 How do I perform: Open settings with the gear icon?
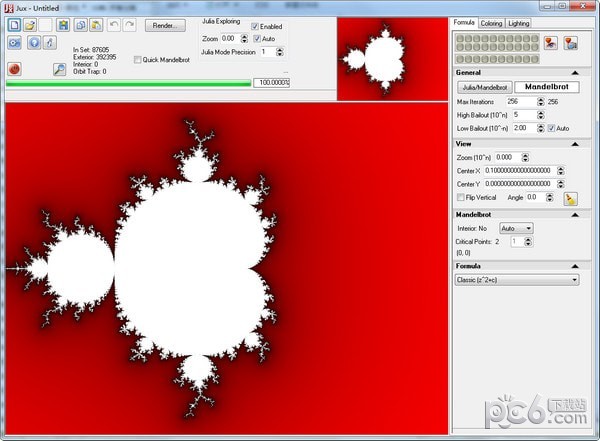click(x=15, y=42)
